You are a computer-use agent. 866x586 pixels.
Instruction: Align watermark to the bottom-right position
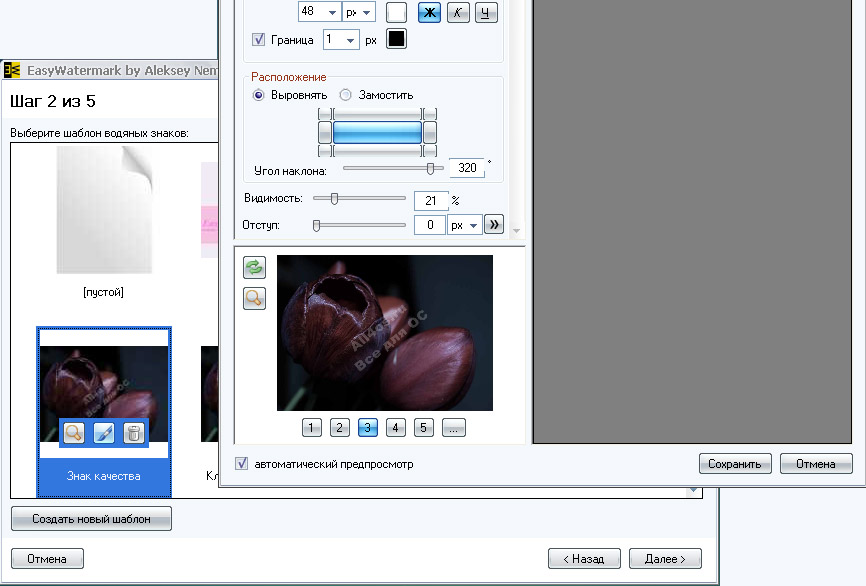(x=430, y=151)
